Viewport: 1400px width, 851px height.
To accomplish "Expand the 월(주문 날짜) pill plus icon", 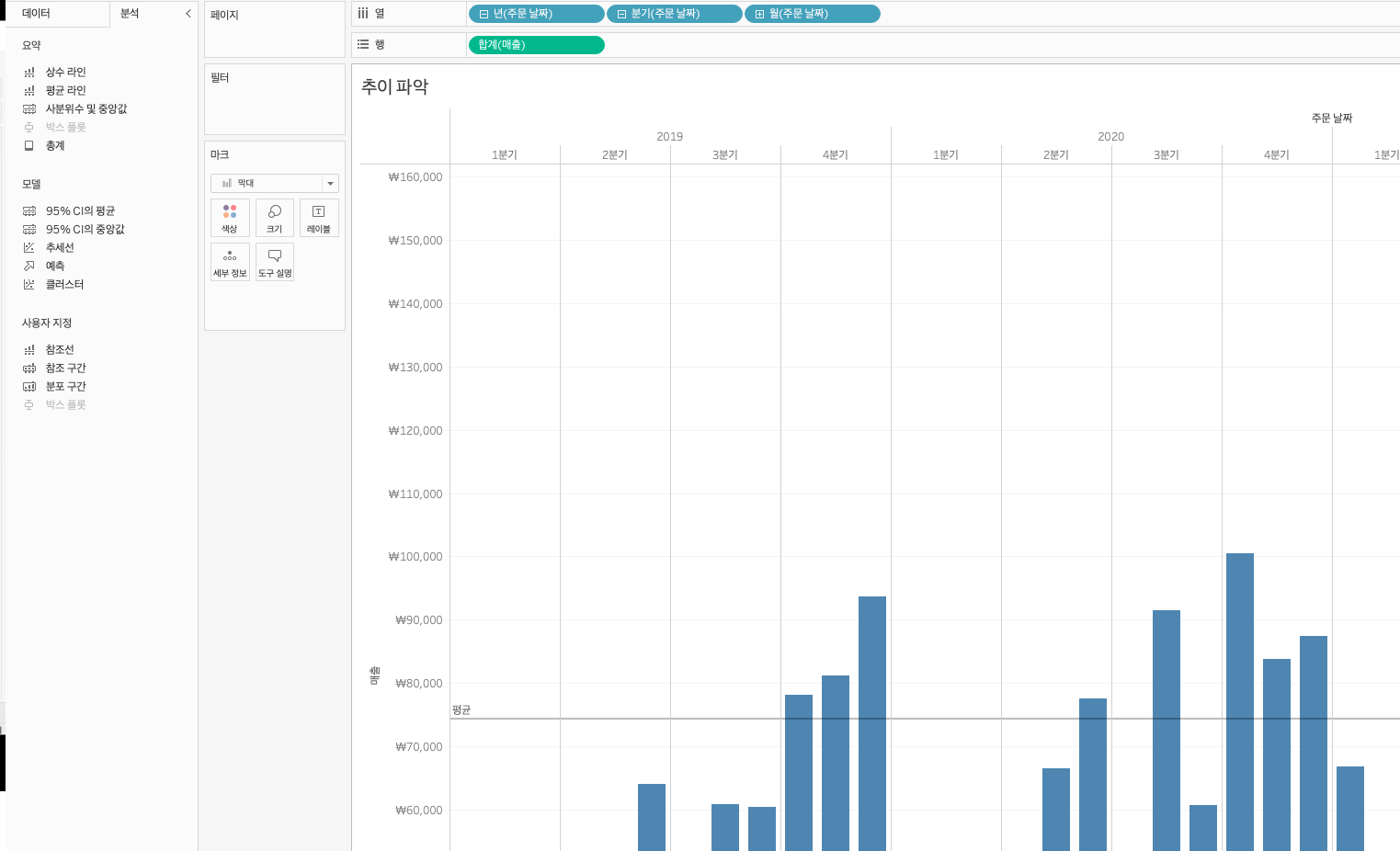I will [759, 14].
